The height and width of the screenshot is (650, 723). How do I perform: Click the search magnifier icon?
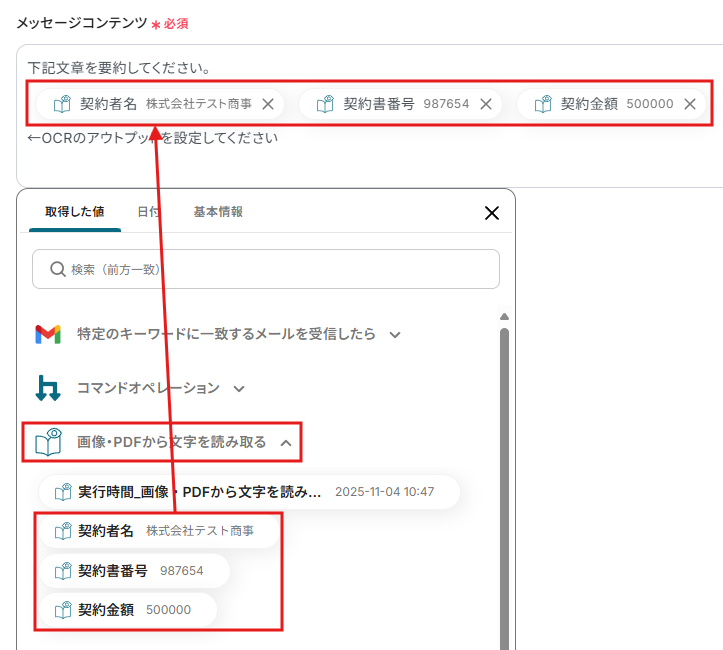click(57, 270)
